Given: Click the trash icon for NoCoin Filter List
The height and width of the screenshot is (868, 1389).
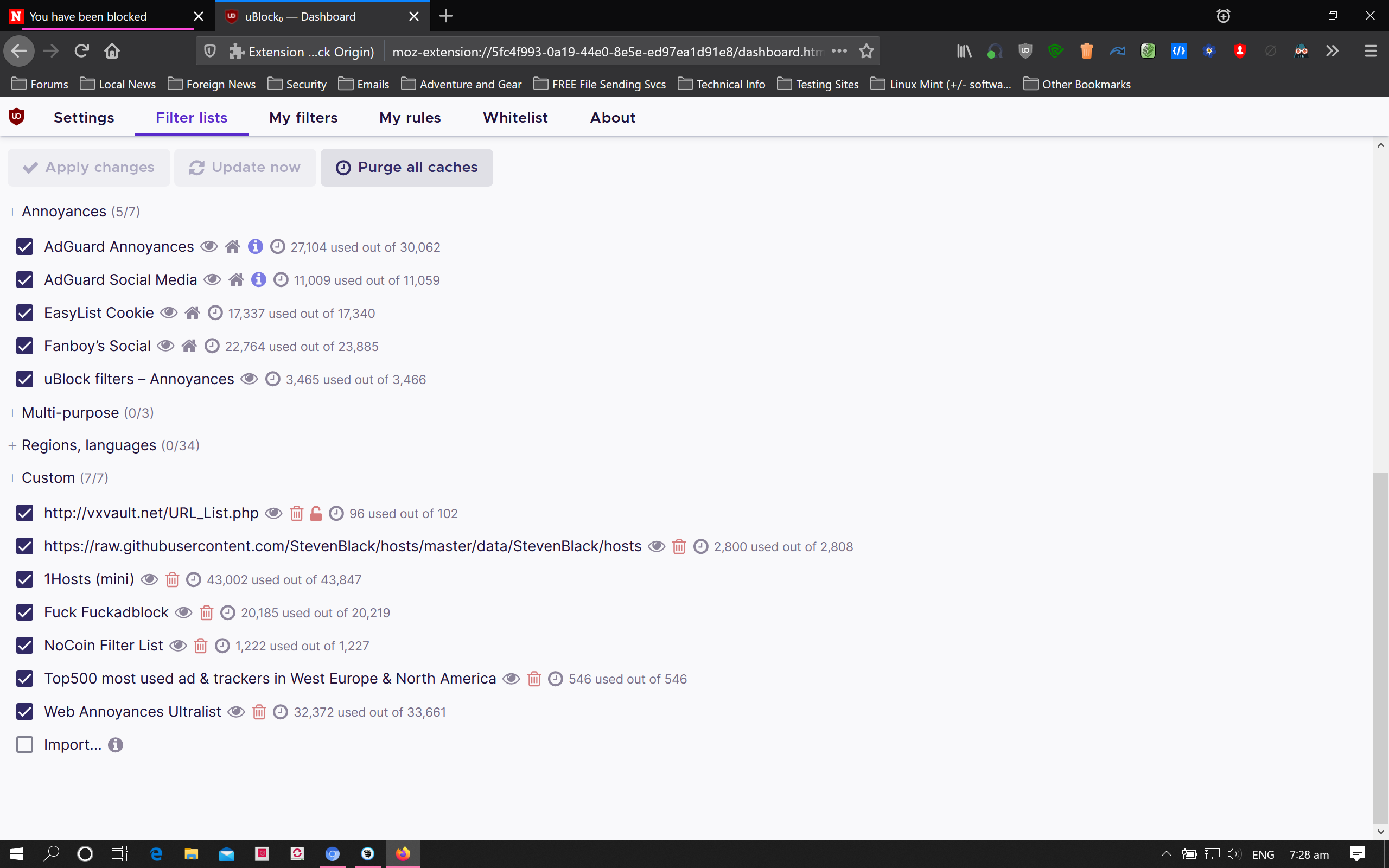Looking at the screenshot, I should pos(200,646).
